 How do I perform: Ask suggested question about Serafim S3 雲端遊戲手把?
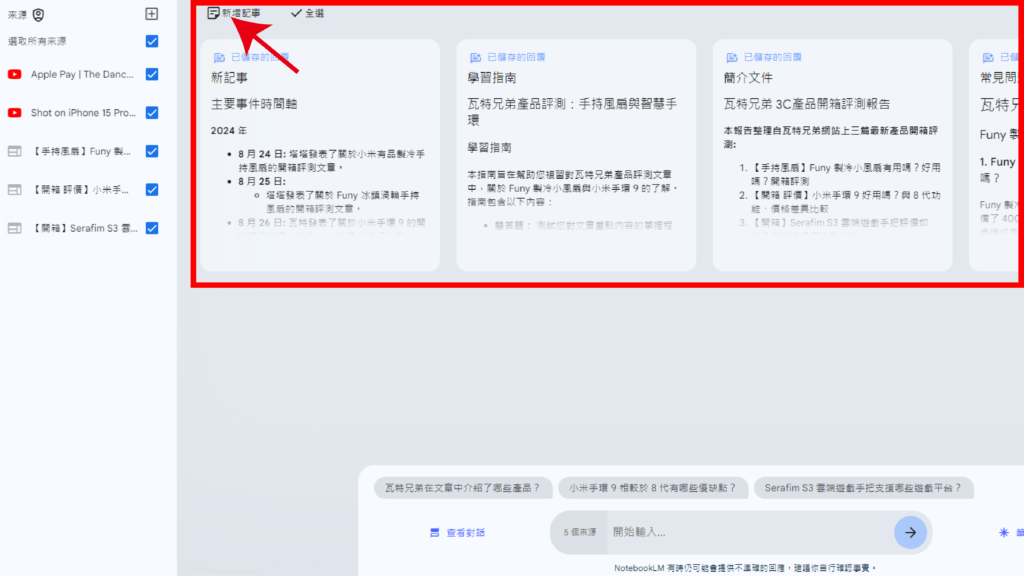(863, 488)
